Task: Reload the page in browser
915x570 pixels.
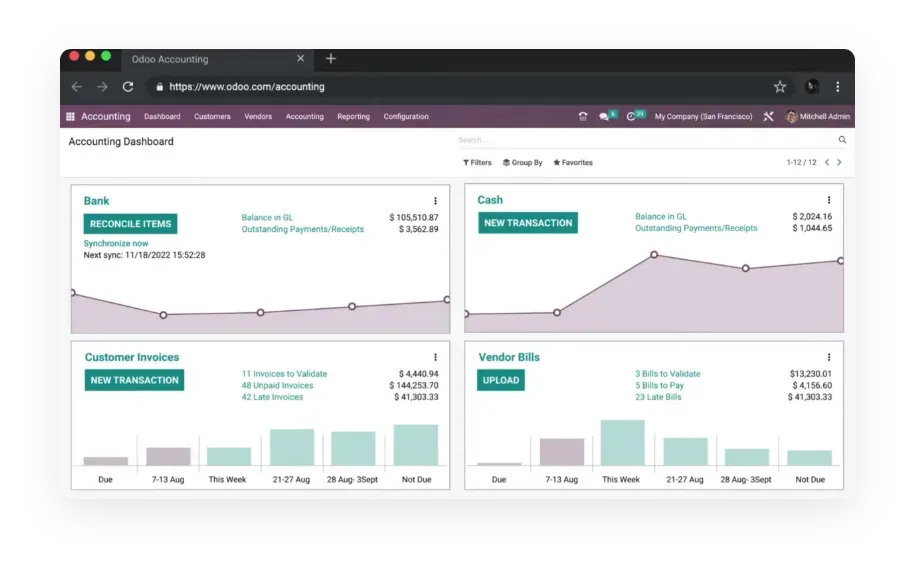Action: pyautogui.click(x=128, y=87)
